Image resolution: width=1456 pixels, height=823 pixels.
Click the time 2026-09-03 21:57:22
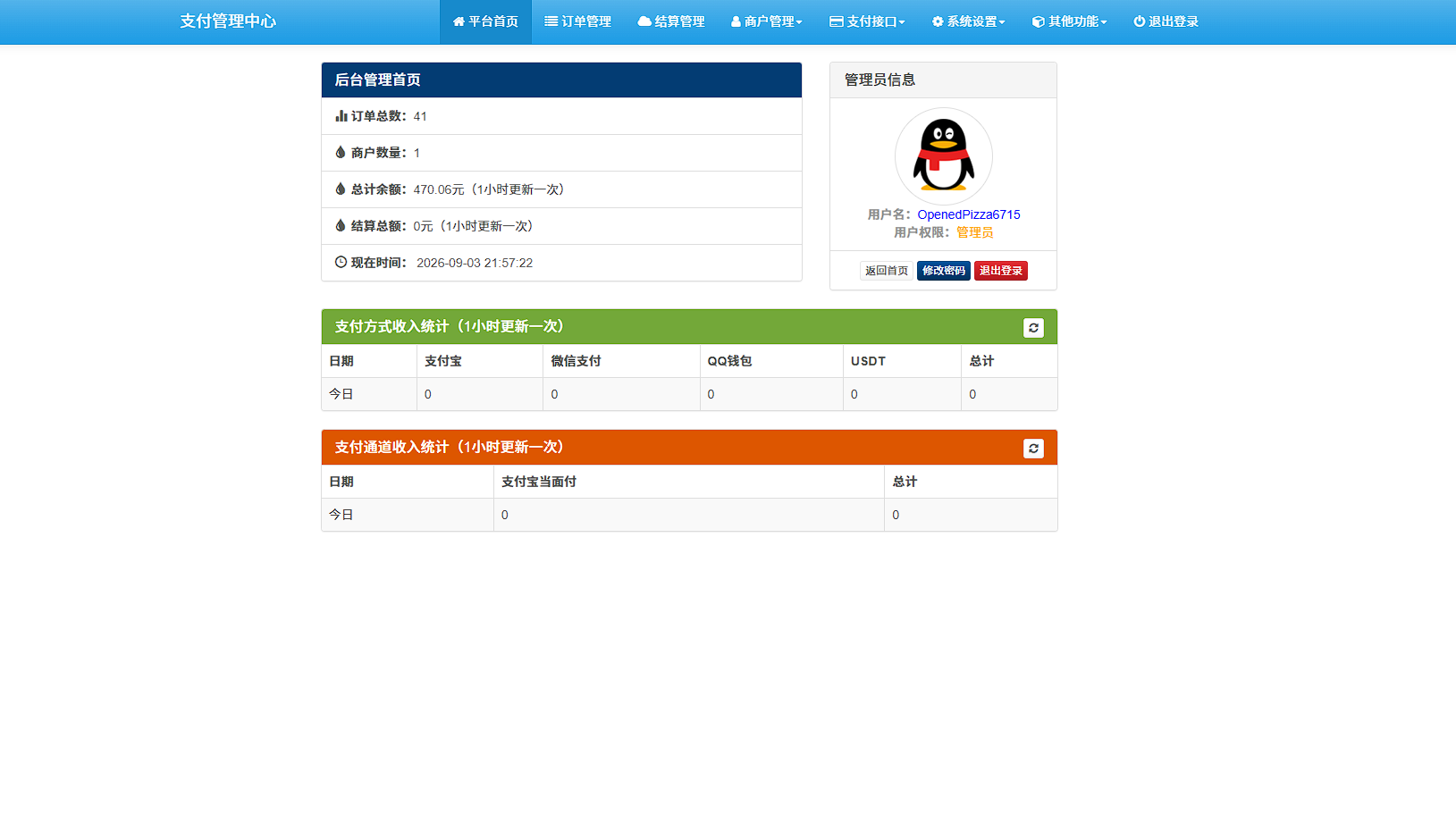click(x=475, y=263)
